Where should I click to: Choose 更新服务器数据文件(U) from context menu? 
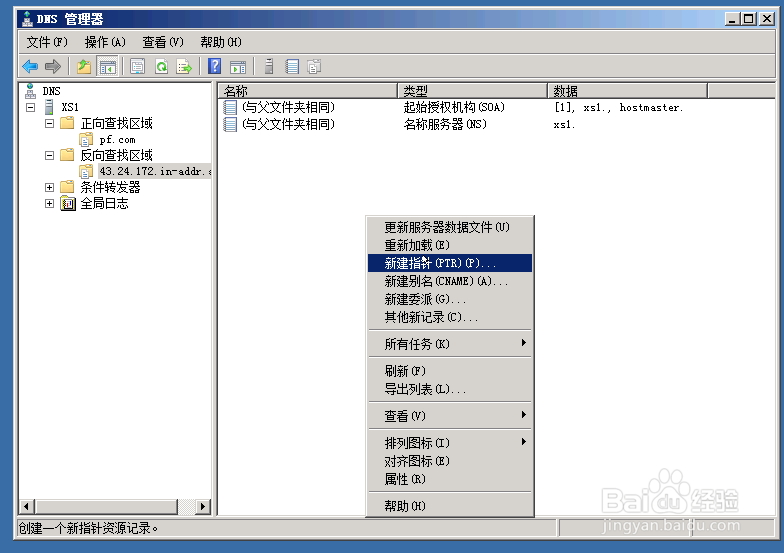tap(450, 227)
